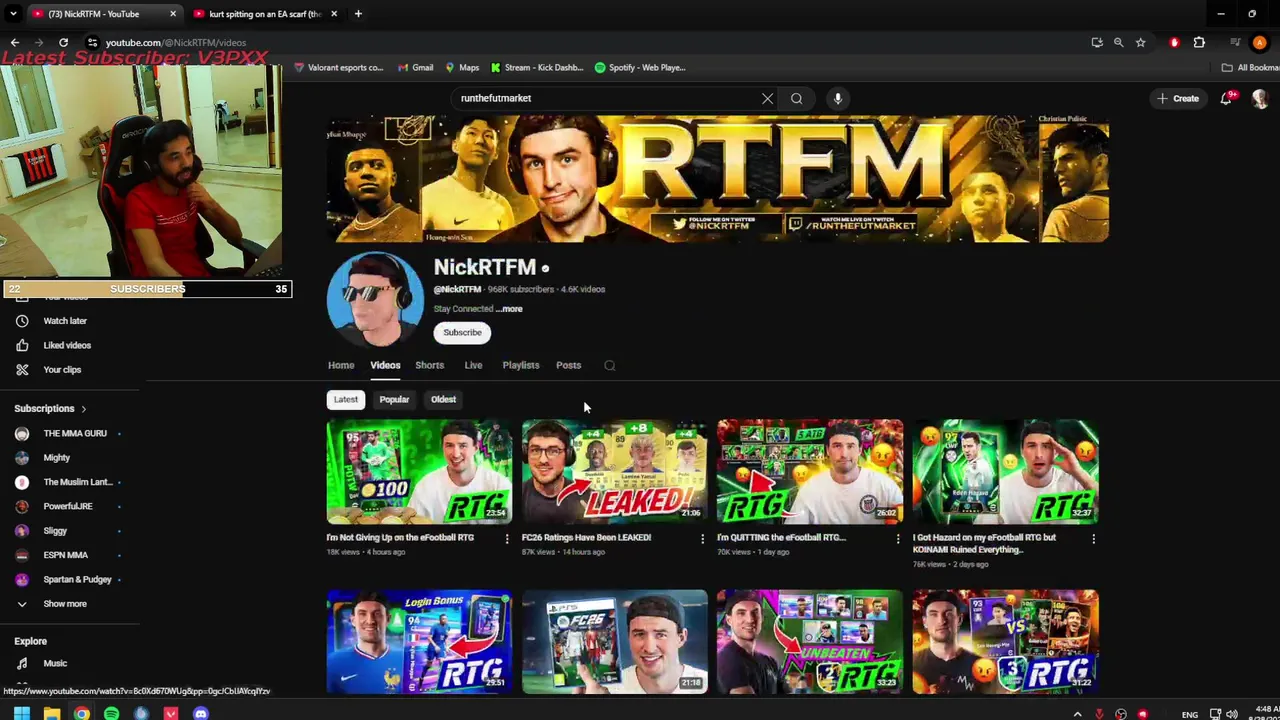
Task: Select the Oldest sort chip
Action: (x=443, y=399)
